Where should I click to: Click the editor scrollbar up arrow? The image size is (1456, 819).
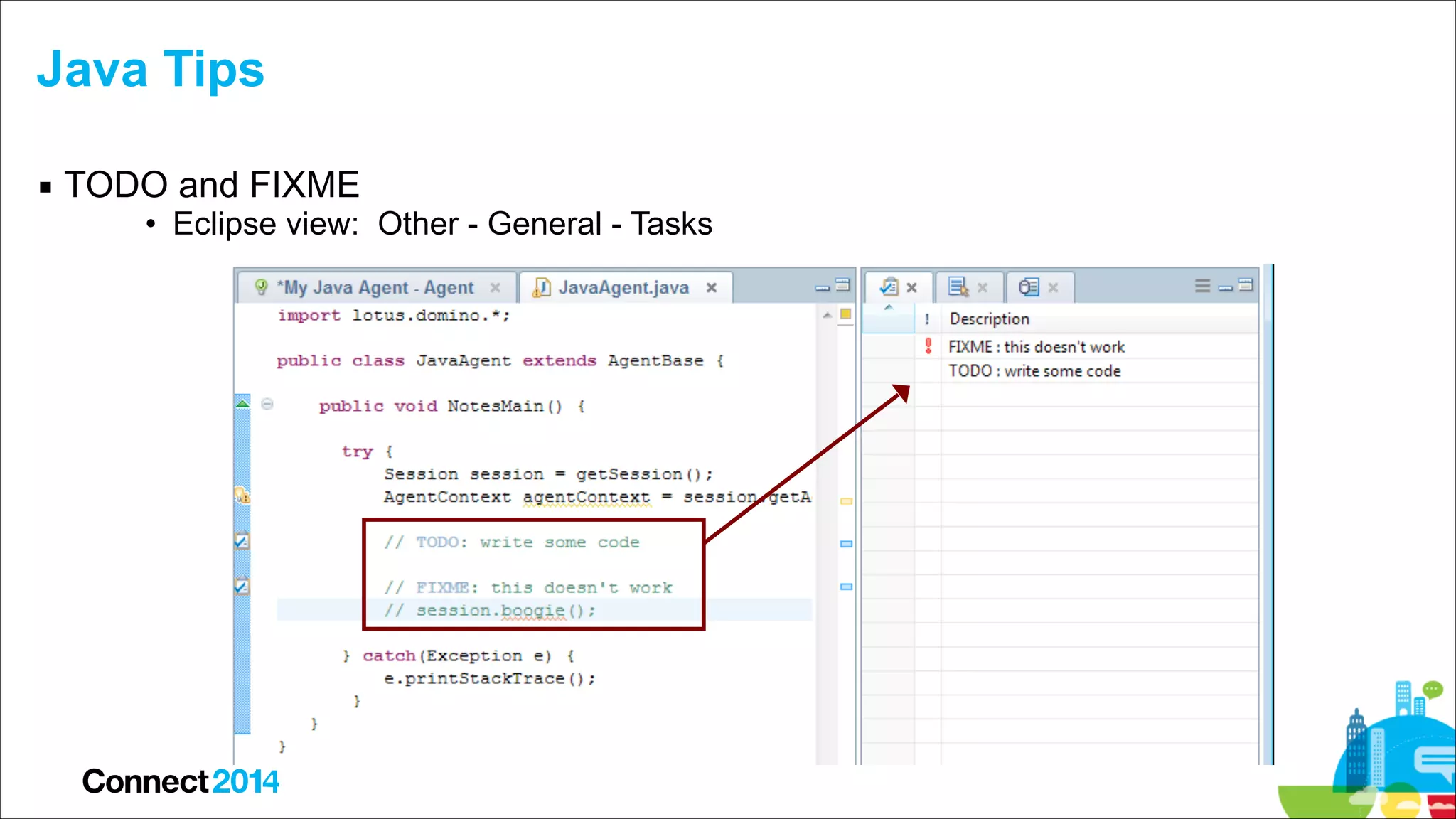coord(827,314)
